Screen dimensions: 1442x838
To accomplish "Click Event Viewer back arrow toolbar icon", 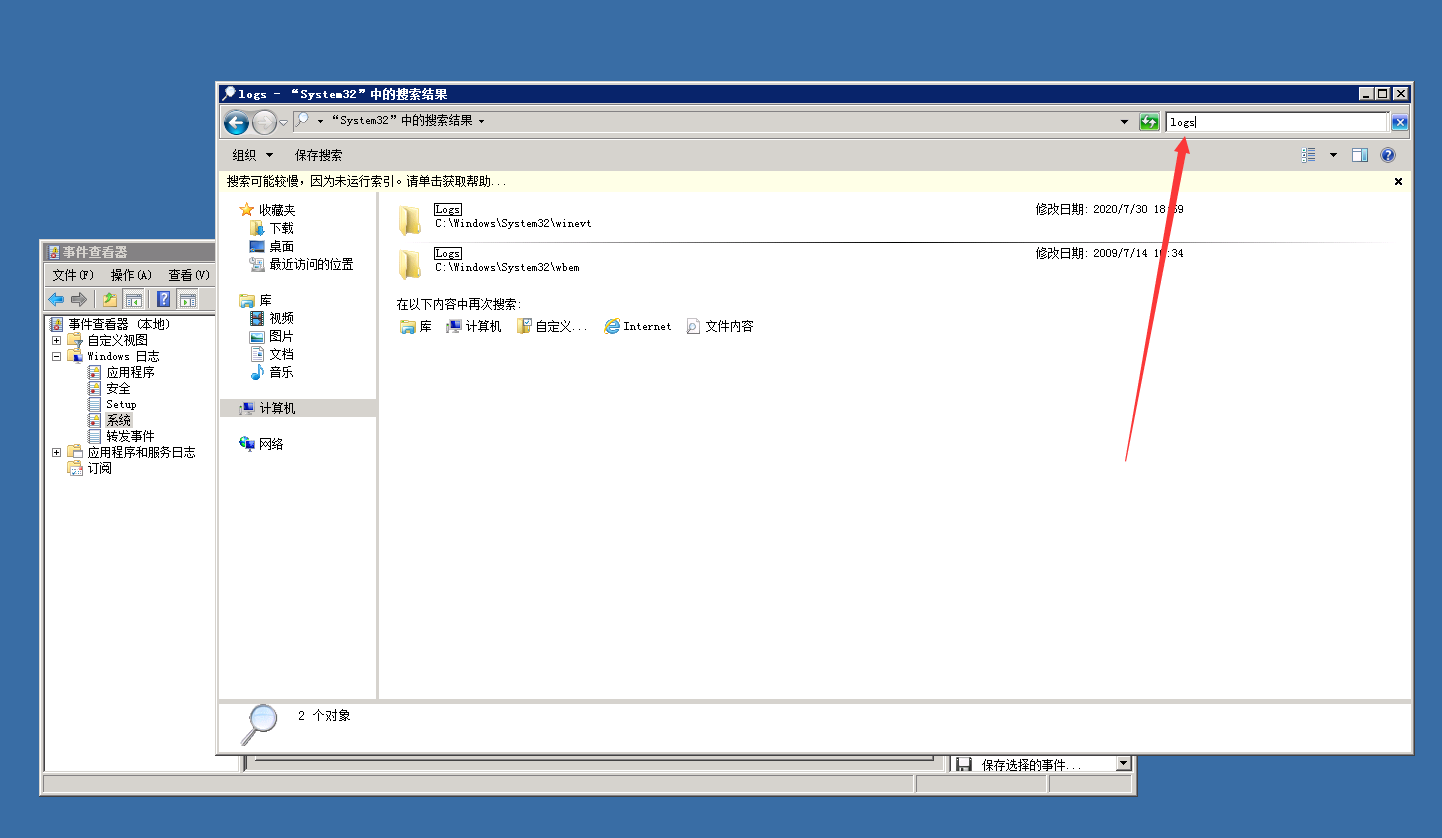I will tap(56, 299).
